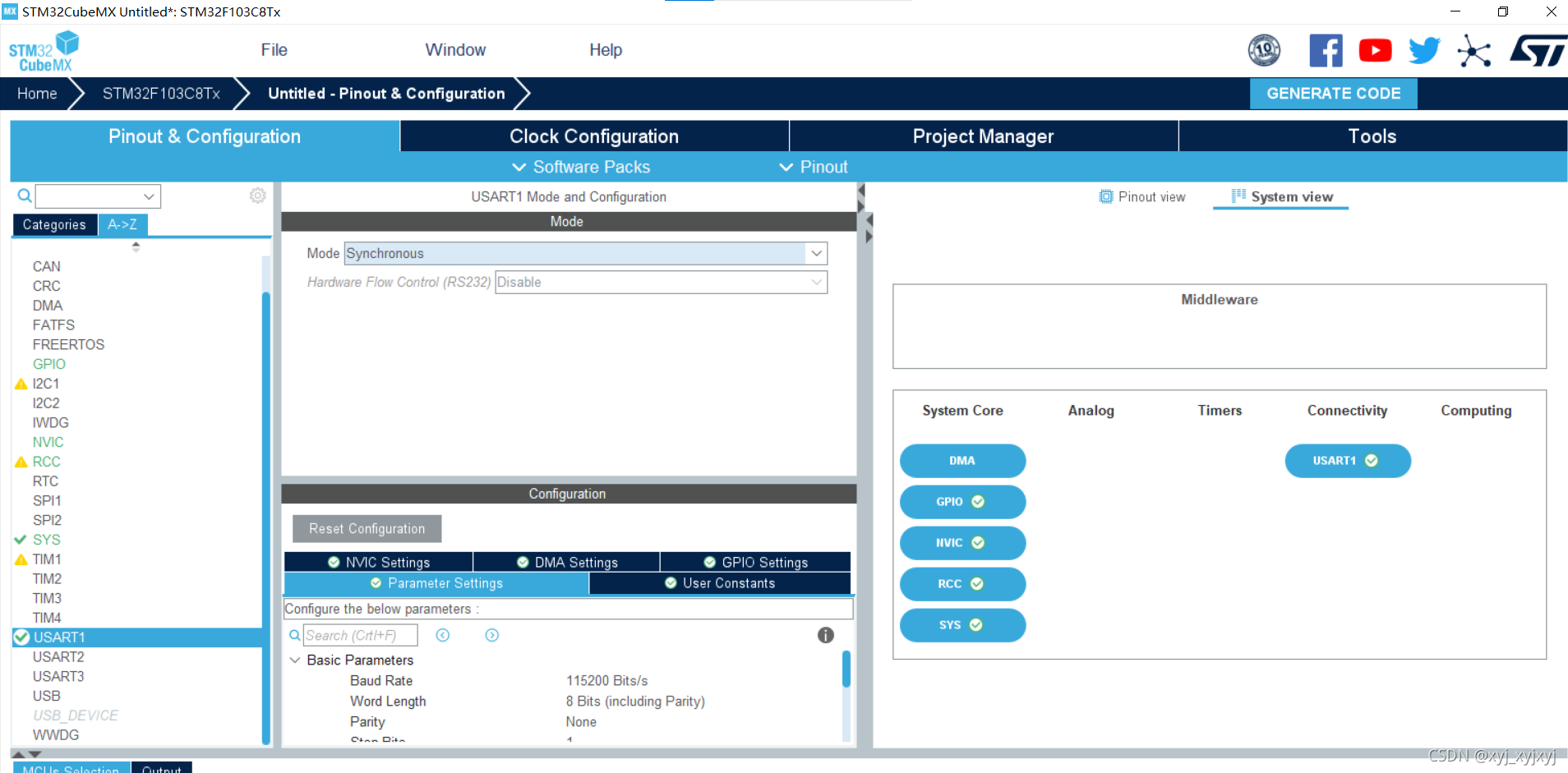Viewport: 1568px width, 773px height.
Task: Select the Pinout & Configuration tab
Action: click(x=205, y=136)
